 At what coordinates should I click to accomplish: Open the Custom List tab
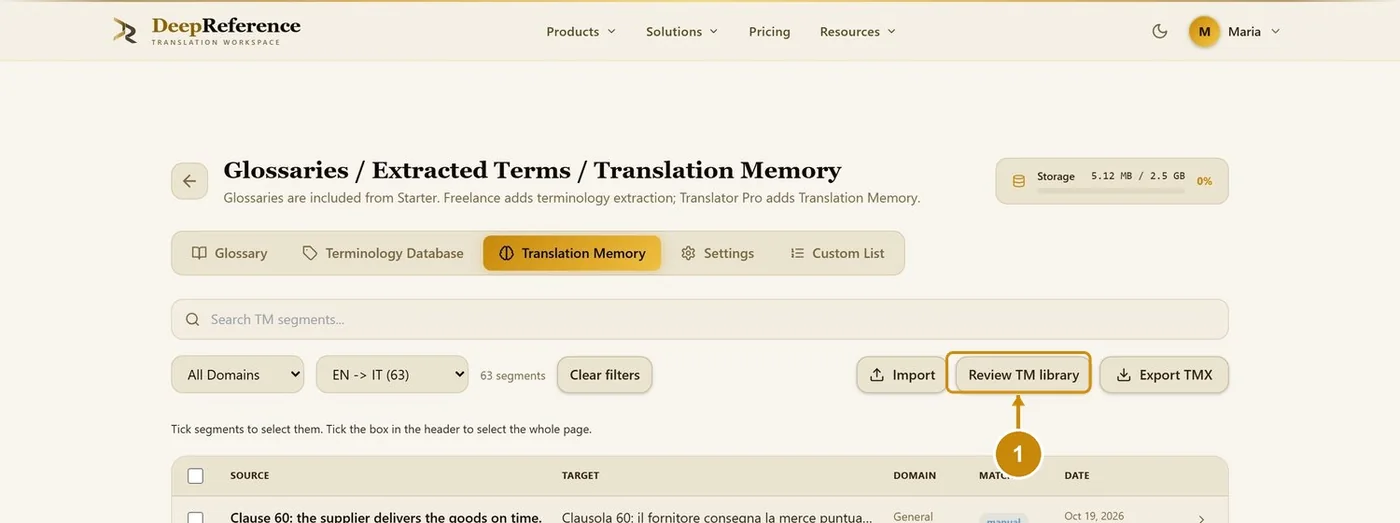[837, 253]
